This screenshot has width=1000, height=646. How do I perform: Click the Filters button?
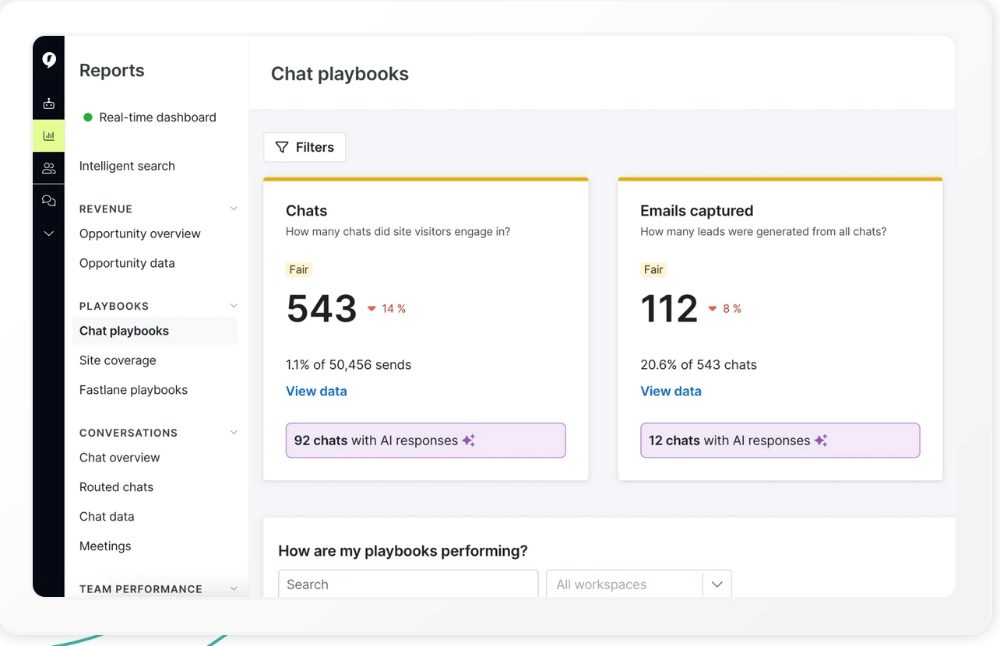tap(304, 147)
